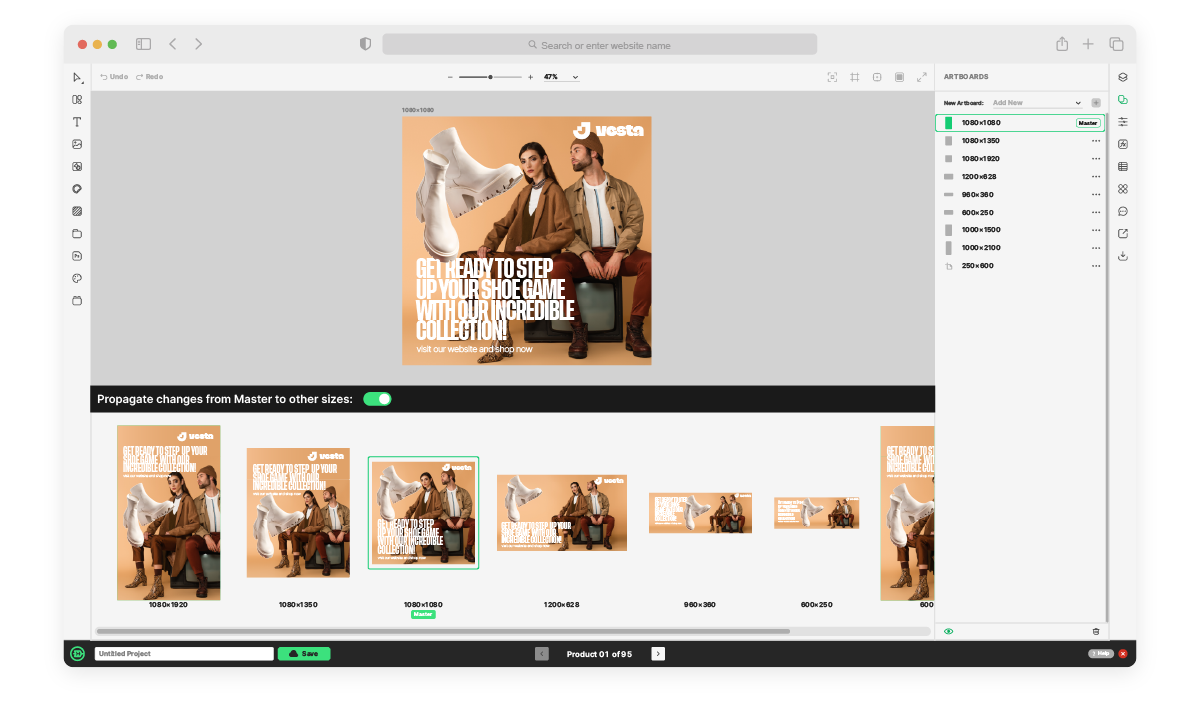The height and width of the screenshot is (701, 1200).
Task: Open the Layers panel on the right sidebar
Action: (x=1122, y=76)
